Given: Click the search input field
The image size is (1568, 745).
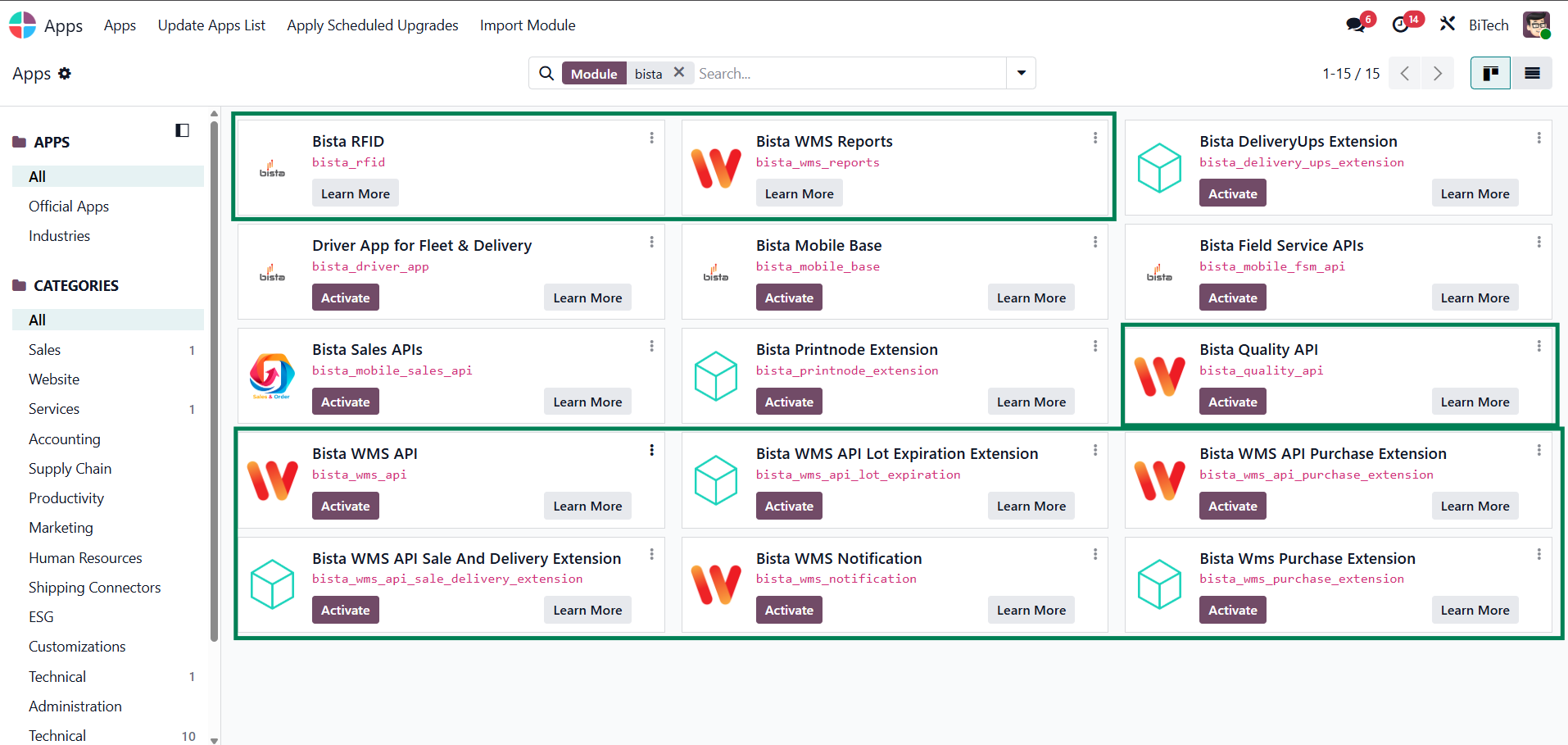Looking at the screenshot, I should pos(849,74).
